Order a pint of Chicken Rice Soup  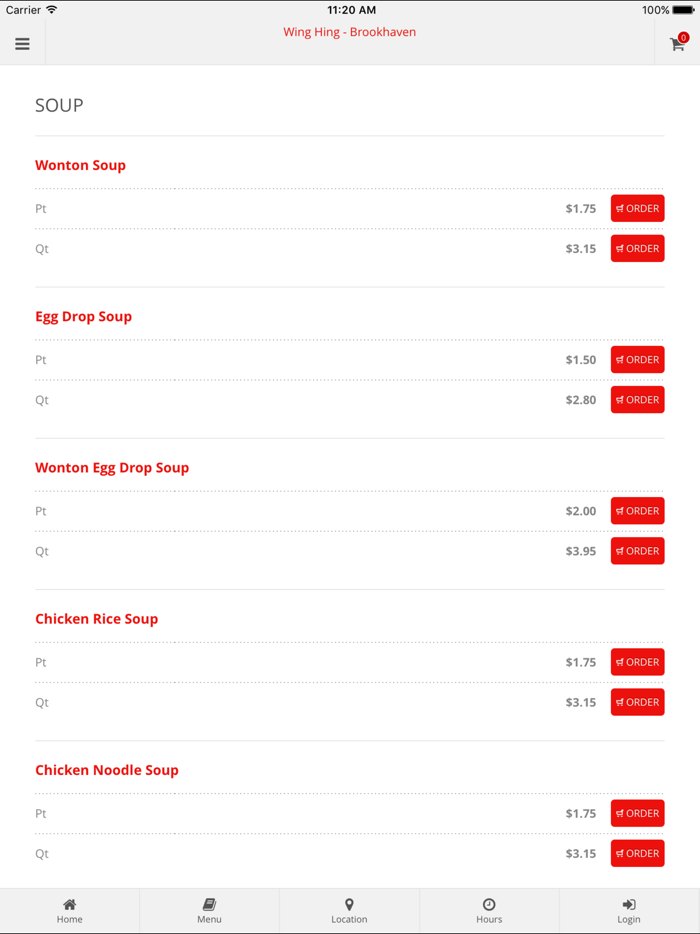pyautogui.click(x=637, y=662)
